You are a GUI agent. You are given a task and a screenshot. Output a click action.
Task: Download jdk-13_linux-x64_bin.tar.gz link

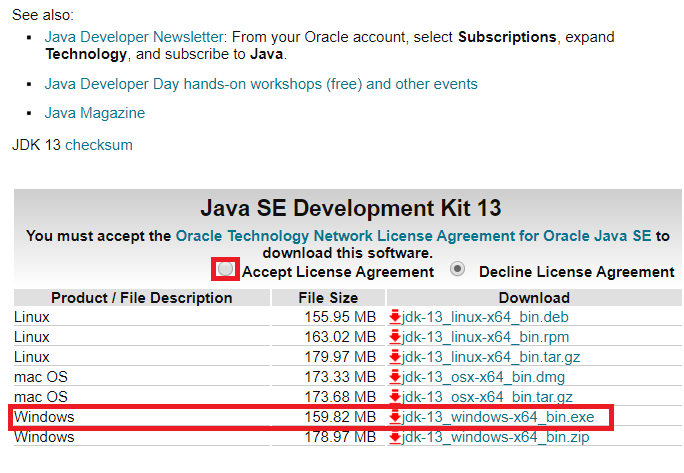click(x=491, y=357)
